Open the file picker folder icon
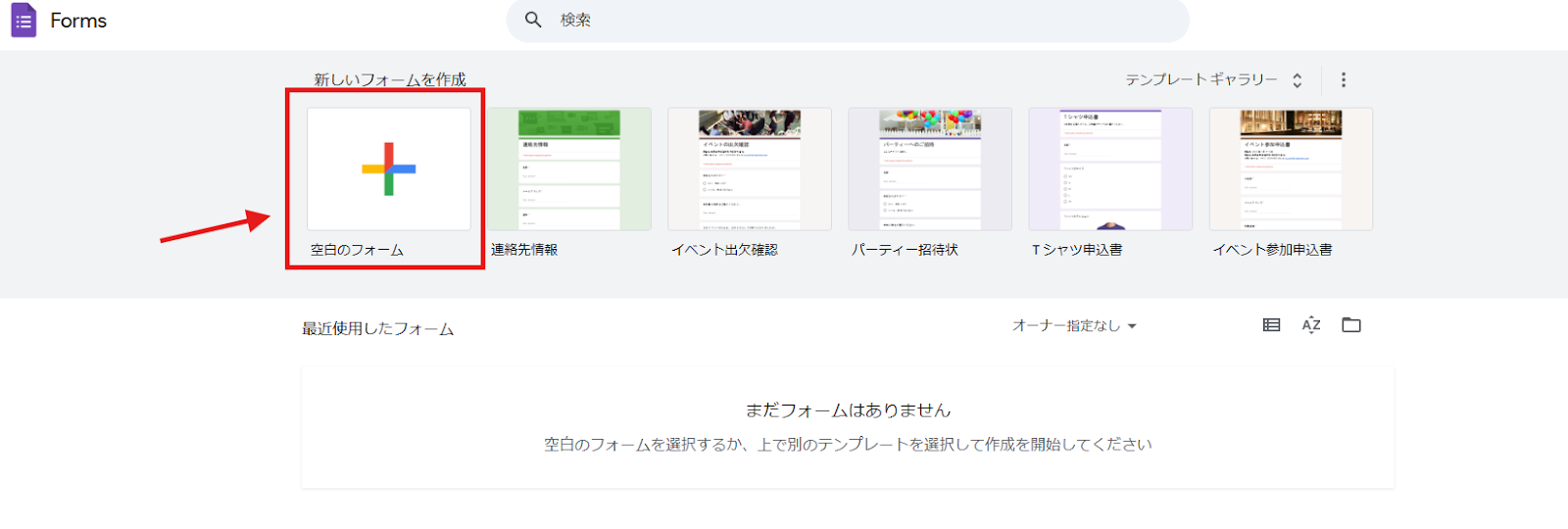The width and height of the screenshot is (1568, 529). coord(1351,325)
